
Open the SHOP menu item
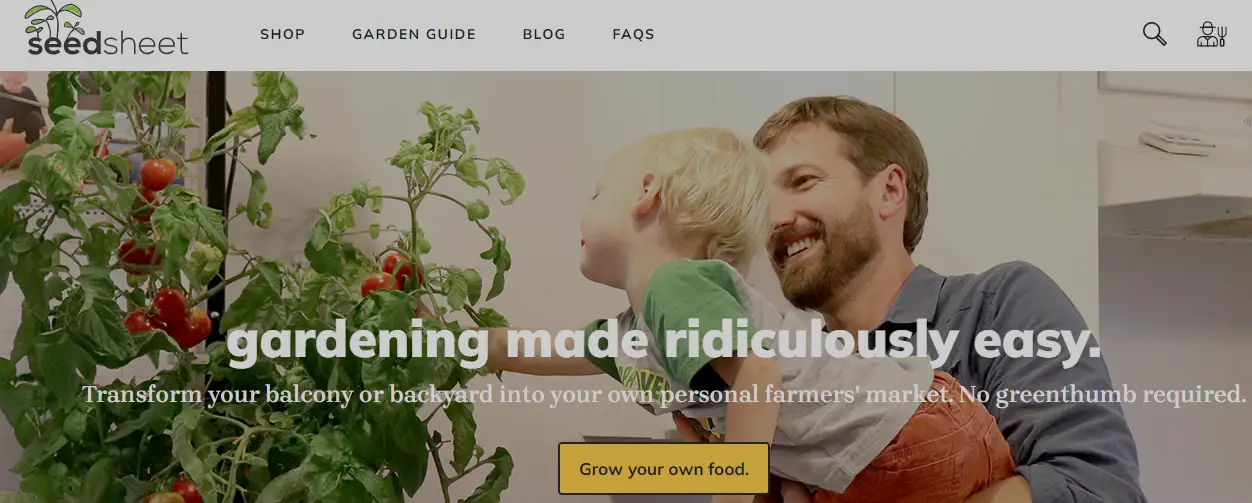tap(282, 34)
